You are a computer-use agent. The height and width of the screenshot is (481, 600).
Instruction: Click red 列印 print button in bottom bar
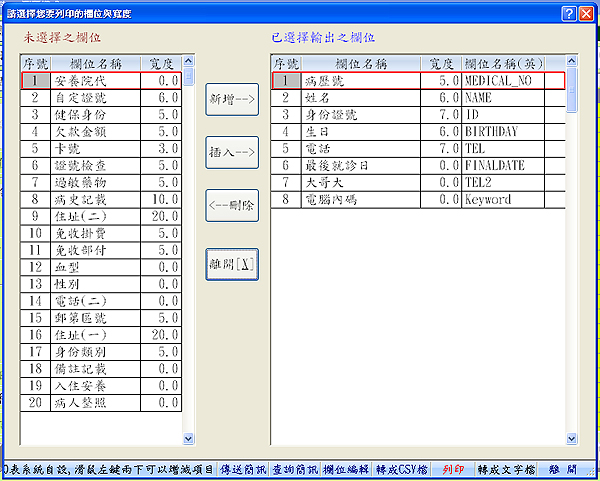452,469
